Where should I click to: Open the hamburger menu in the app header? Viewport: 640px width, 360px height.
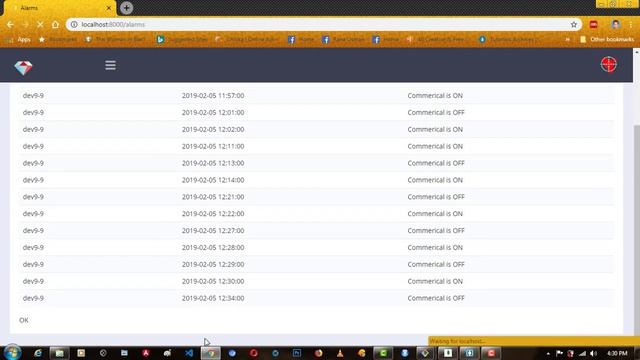coord(110,65)
